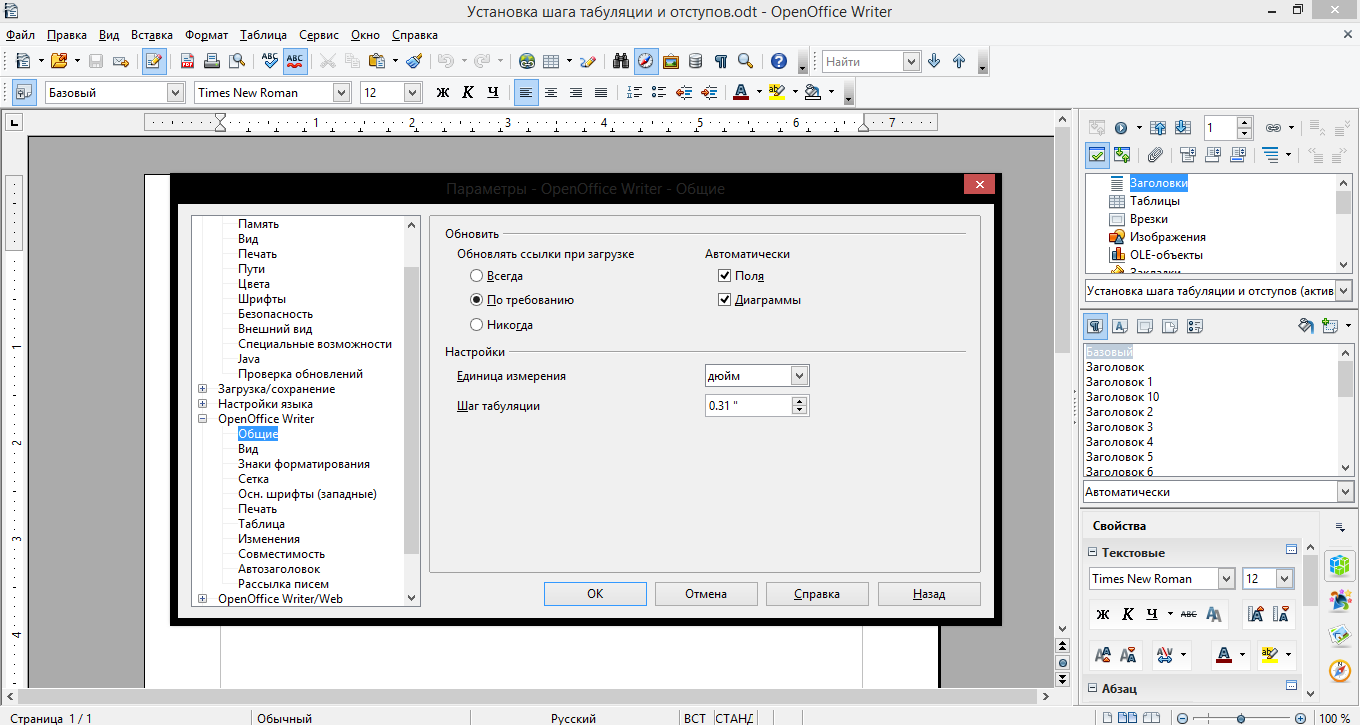Screen dimensions: 1360x725
Task: Toggle the Numbering list icon
Action: [x=634, y=92]
